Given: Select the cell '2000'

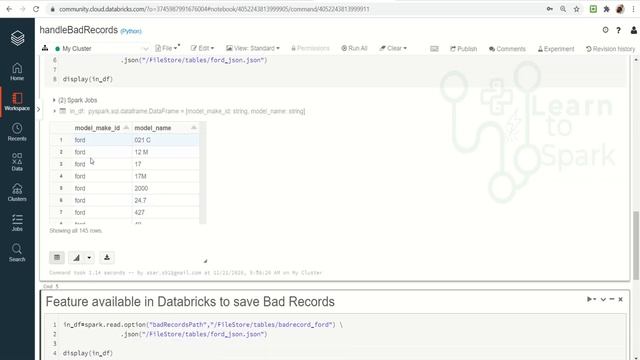Looking at the screenshot, I should pyautogui.click(x=166, y=188).
